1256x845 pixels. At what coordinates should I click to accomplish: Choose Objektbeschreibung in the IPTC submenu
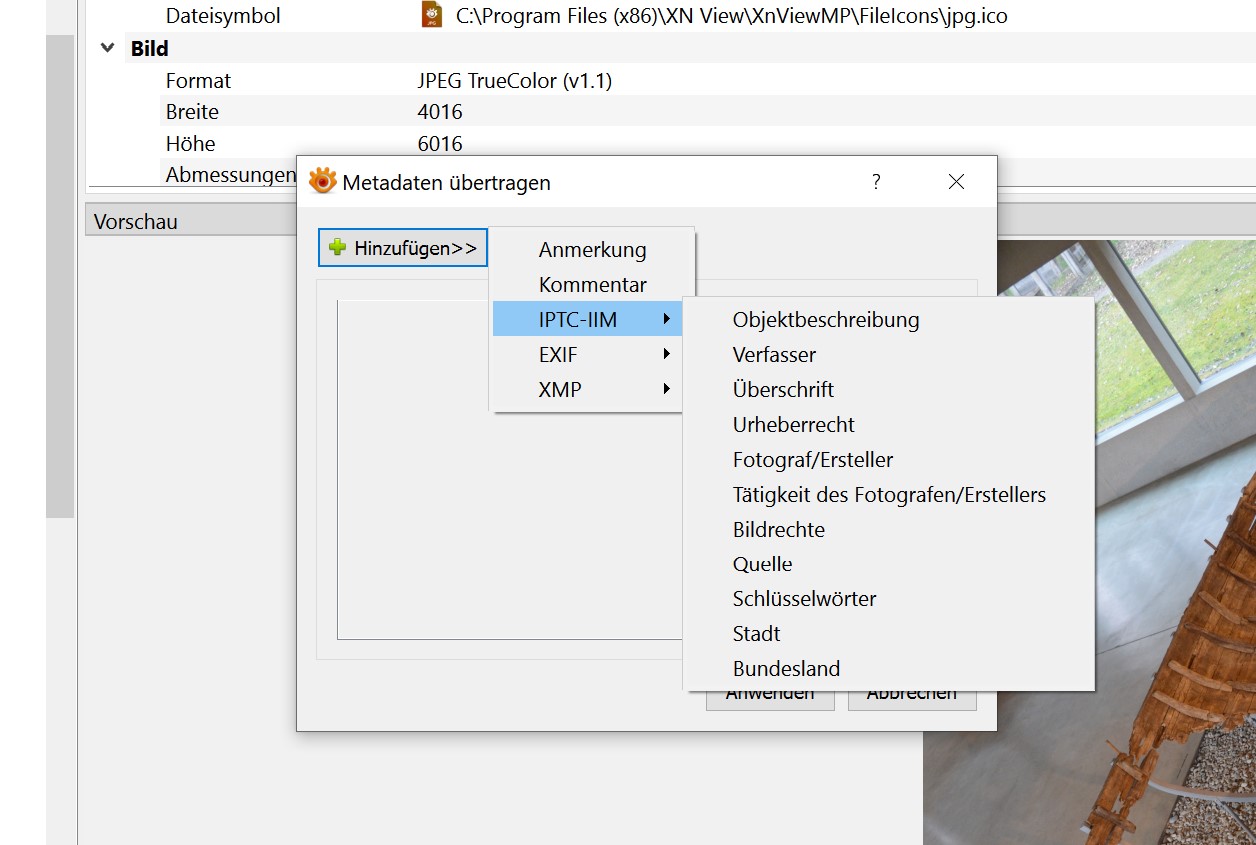[x=889, y=320]
